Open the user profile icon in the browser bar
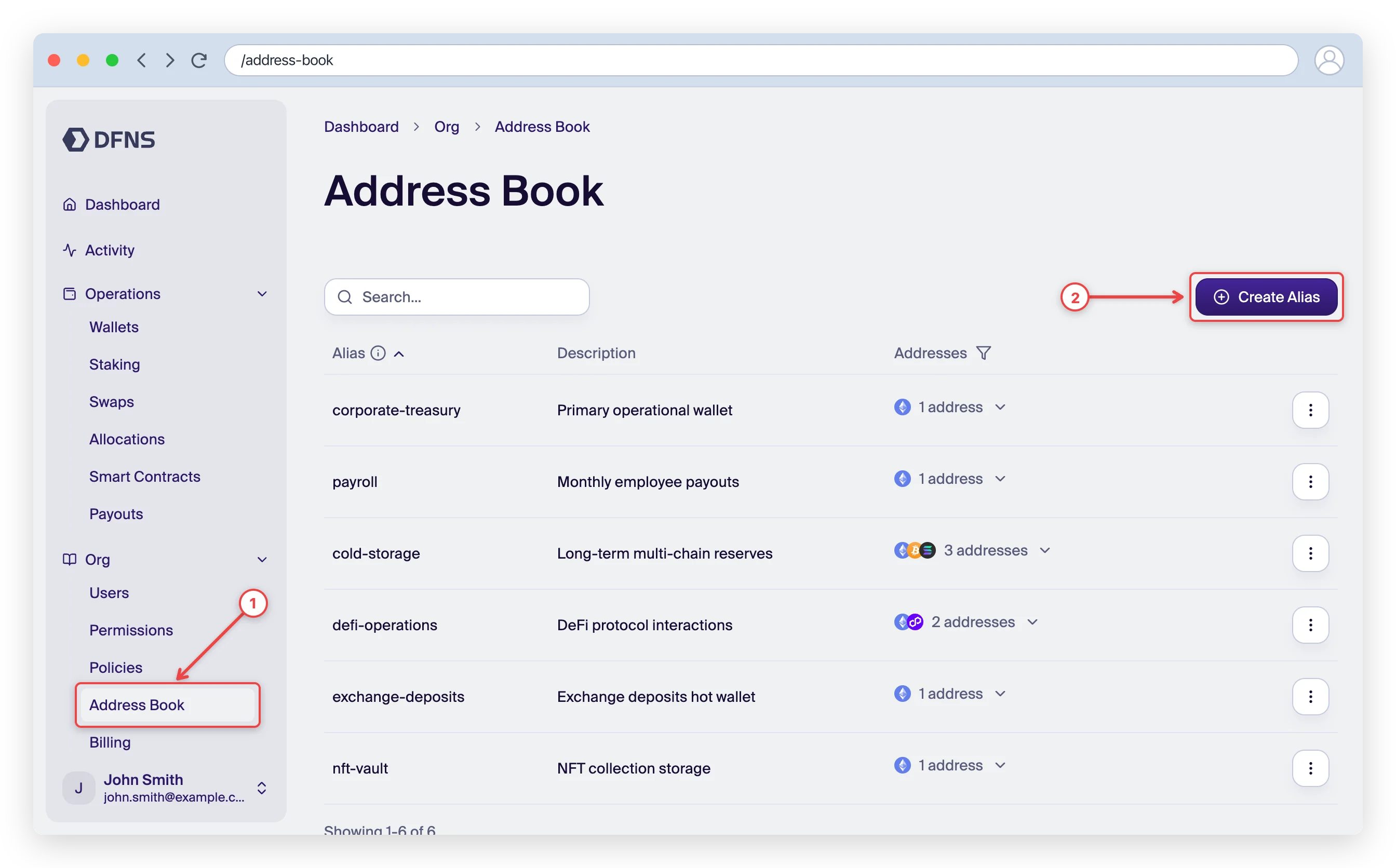 1329,60
